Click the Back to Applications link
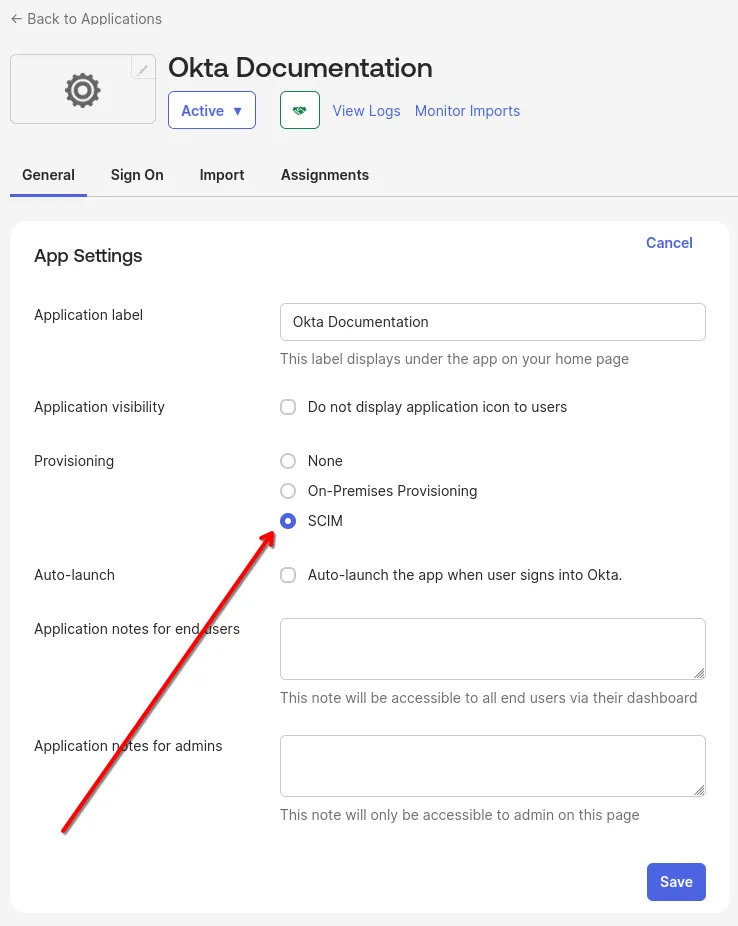 tap(86, 19)
